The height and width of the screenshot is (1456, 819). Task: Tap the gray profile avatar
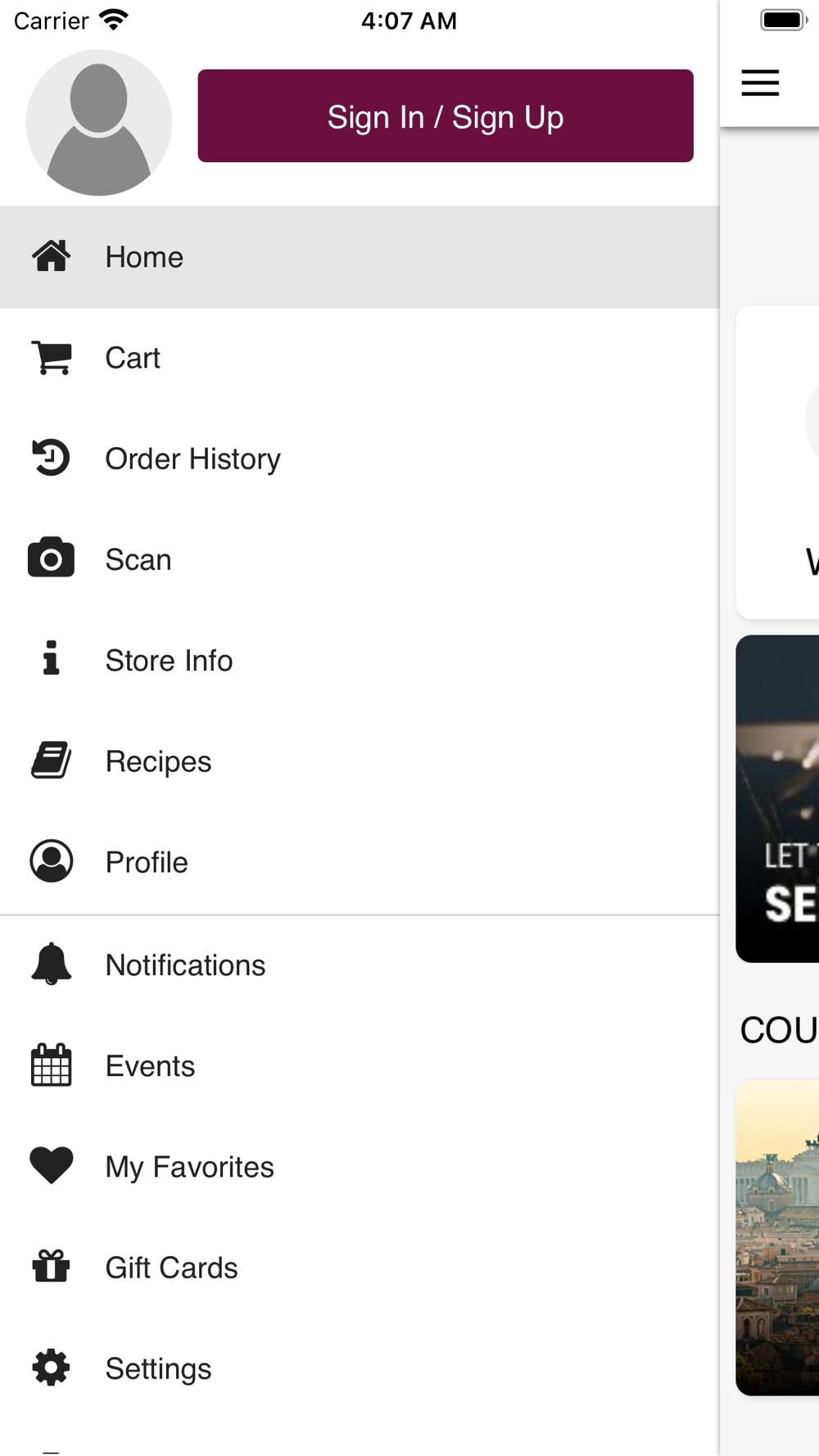(x=99, y=123)
